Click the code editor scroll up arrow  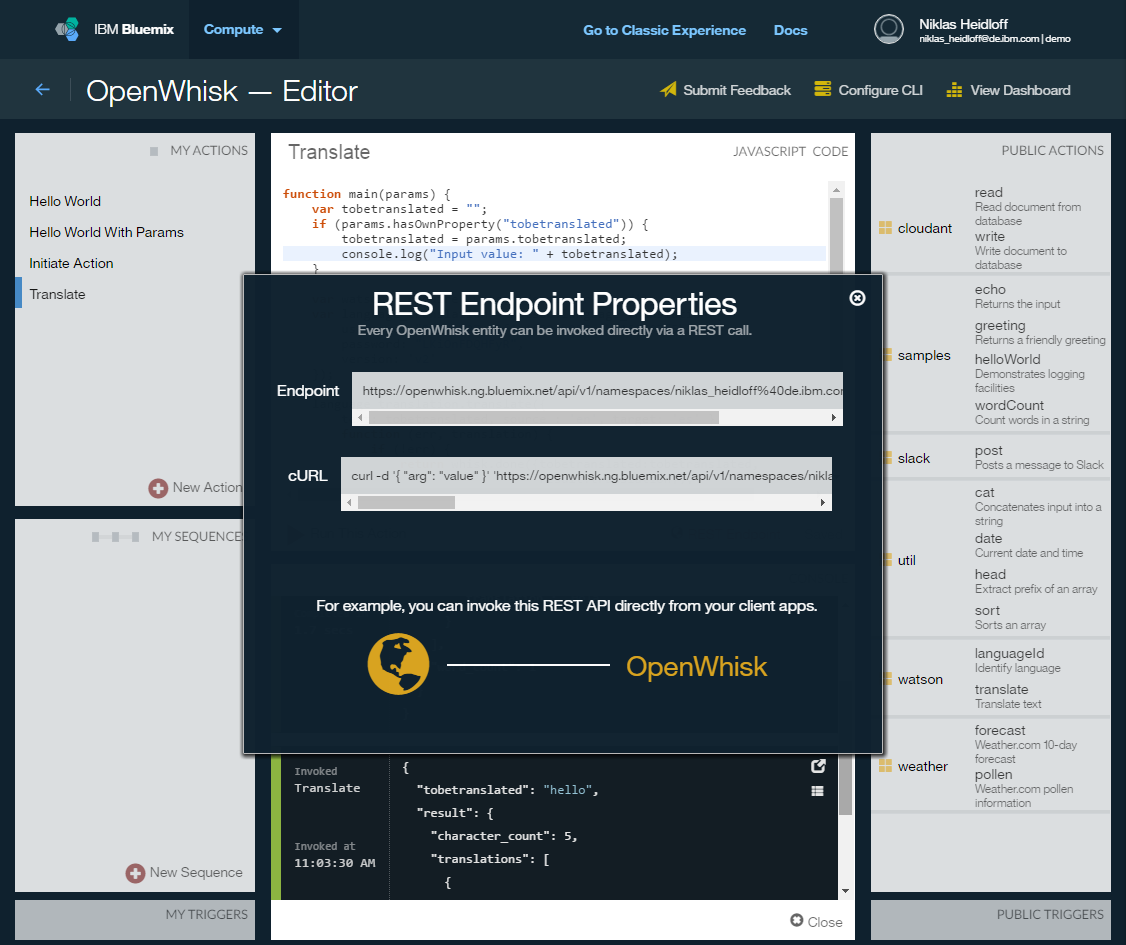836,190
